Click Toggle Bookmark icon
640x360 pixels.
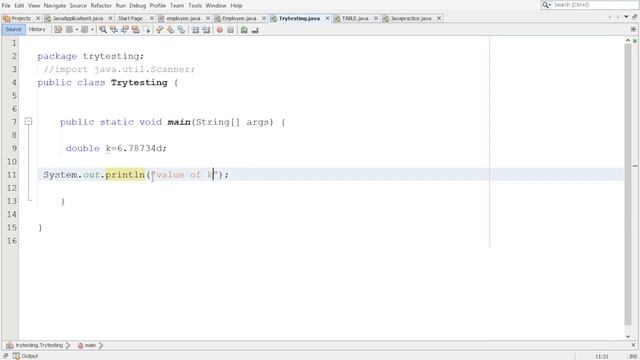tap(181, 30)
